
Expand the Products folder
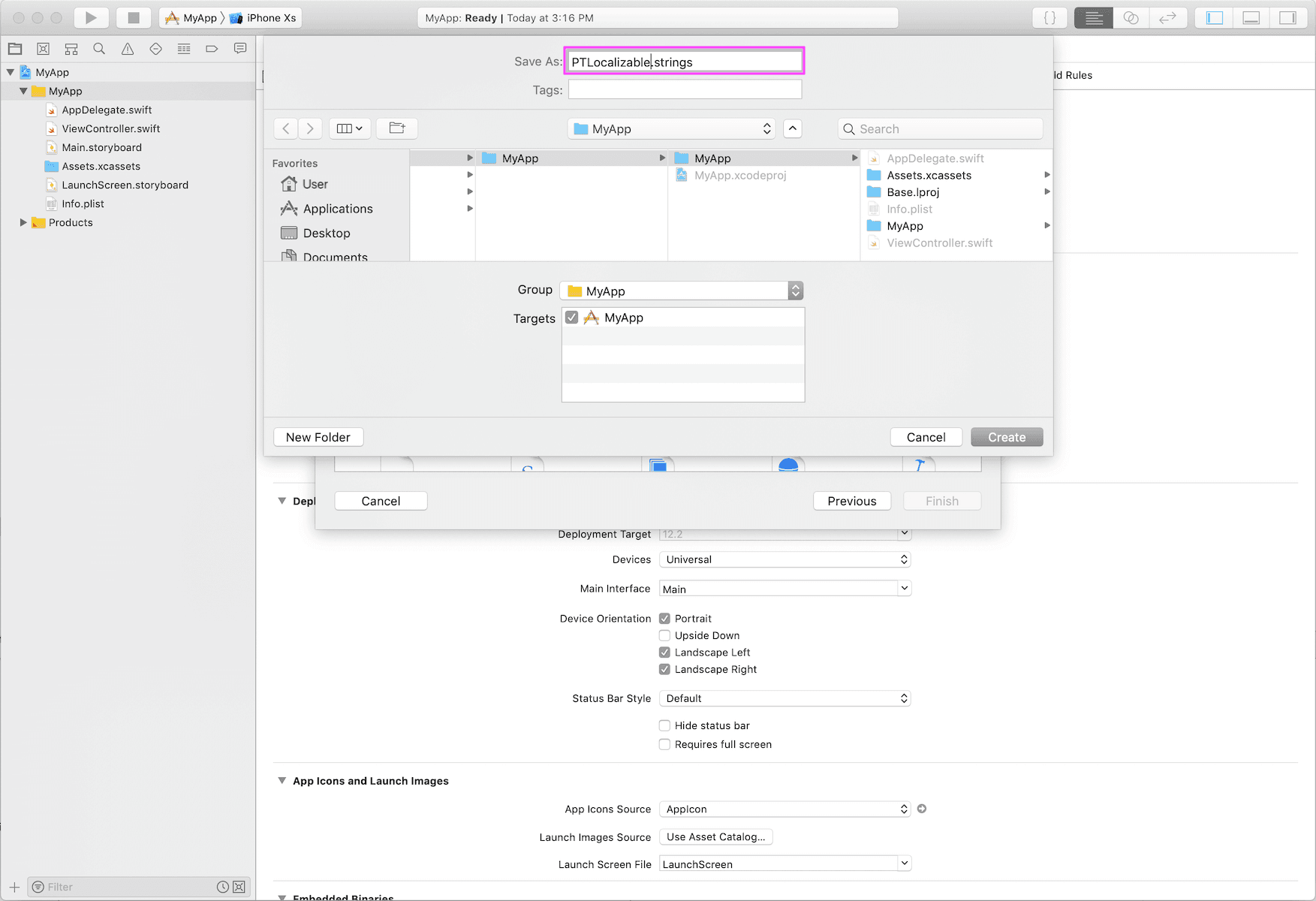click(23, 223)
